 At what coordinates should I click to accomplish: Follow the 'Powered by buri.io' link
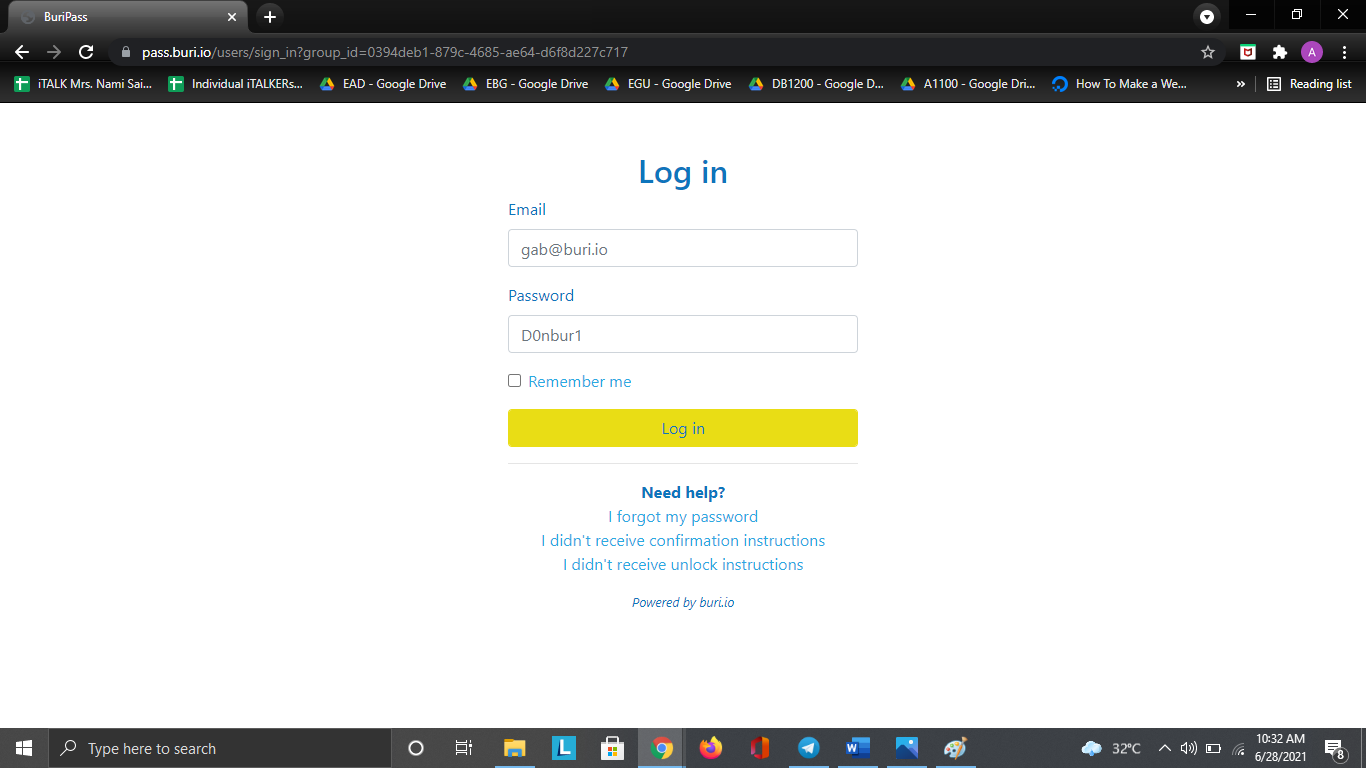click(683, 603)
